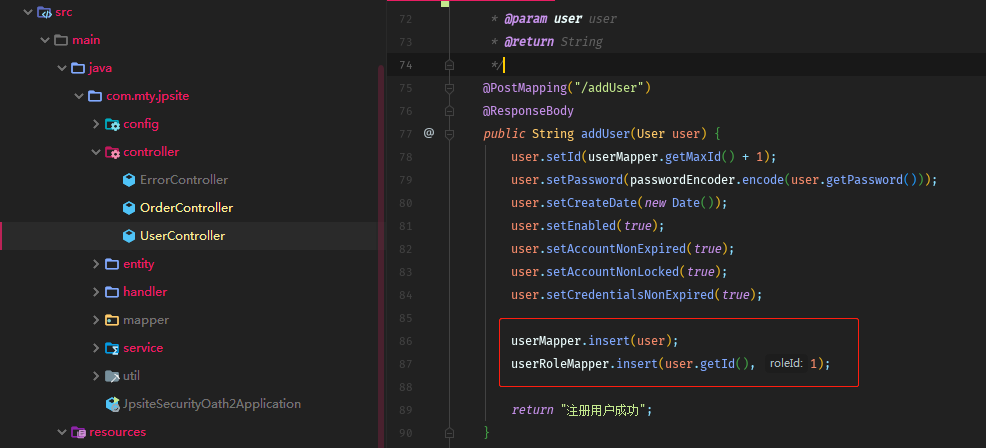
Task: Click the @ gutter icon on line 77
Action: click(x=429, y=133)
